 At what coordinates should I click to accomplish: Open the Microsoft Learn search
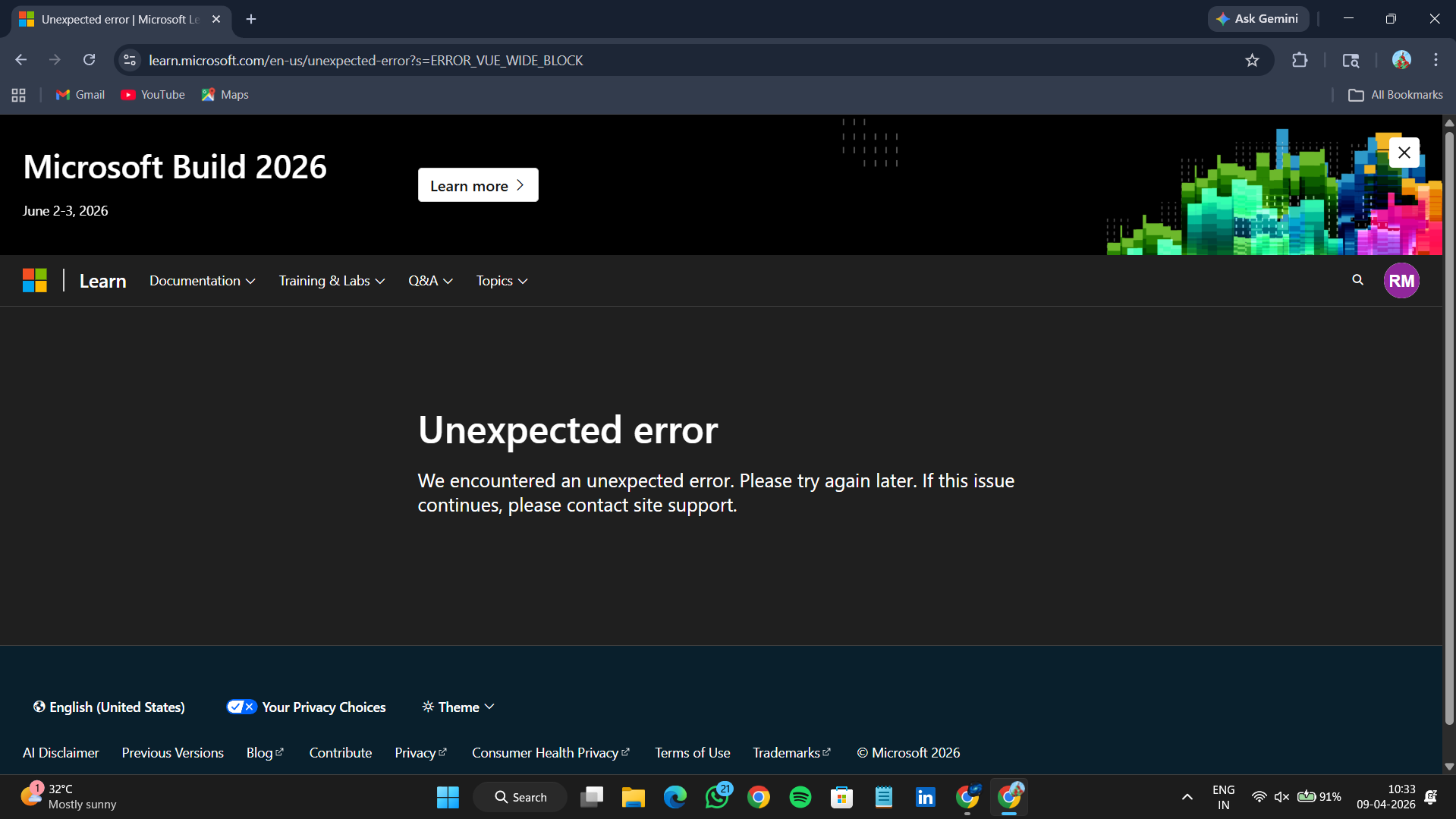tap(1357, 280)
